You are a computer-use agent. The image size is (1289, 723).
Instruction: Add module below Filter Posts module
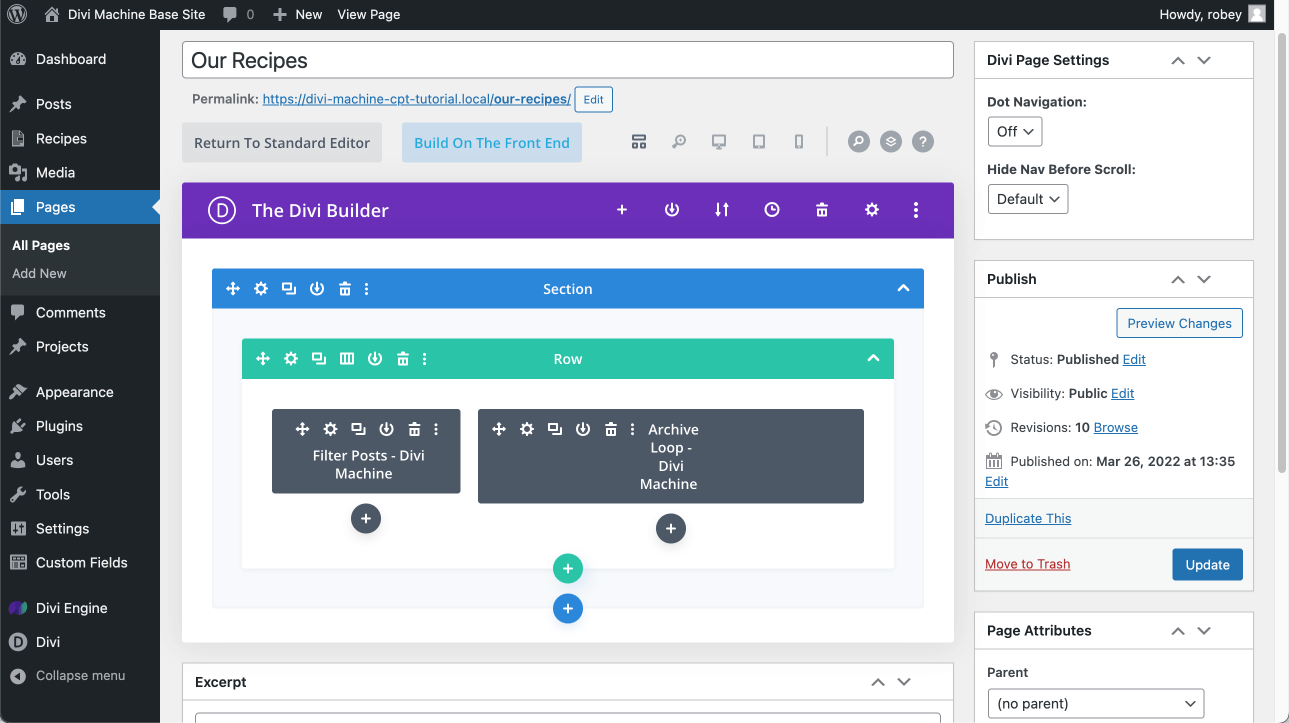[366, 519]
